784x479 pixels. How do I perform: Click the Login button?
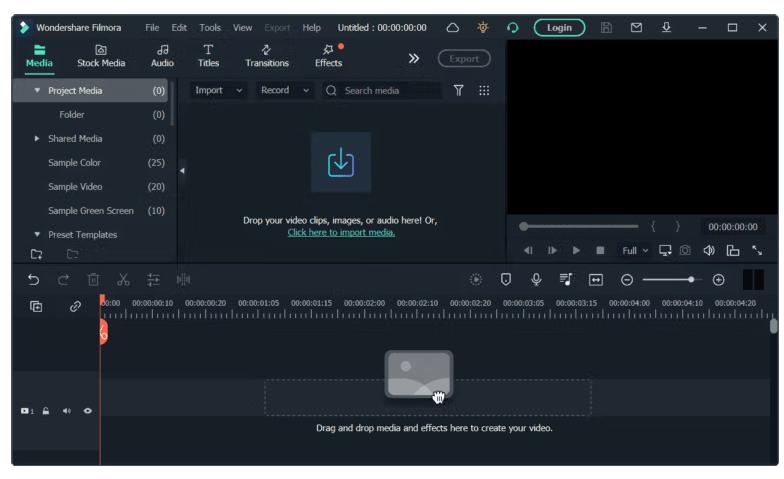pos(559,27)
